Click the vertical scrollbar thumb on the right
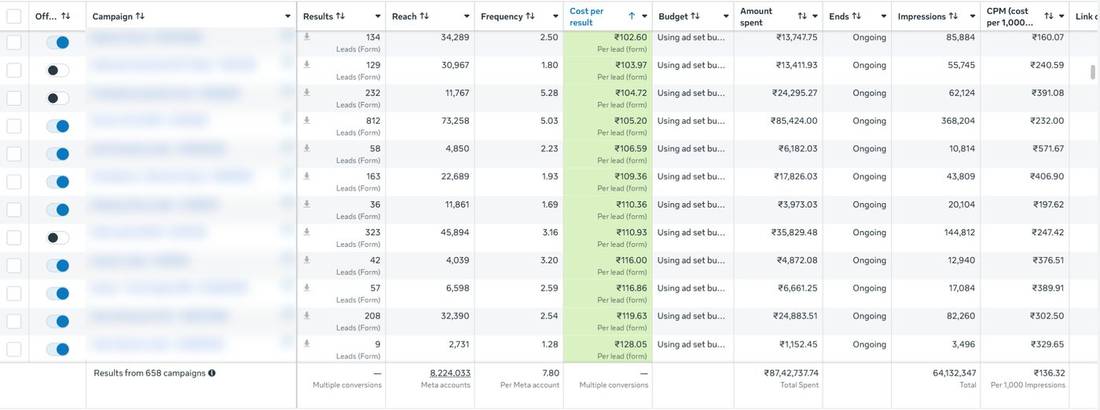1100x410 pixels. coord(1092,72)
